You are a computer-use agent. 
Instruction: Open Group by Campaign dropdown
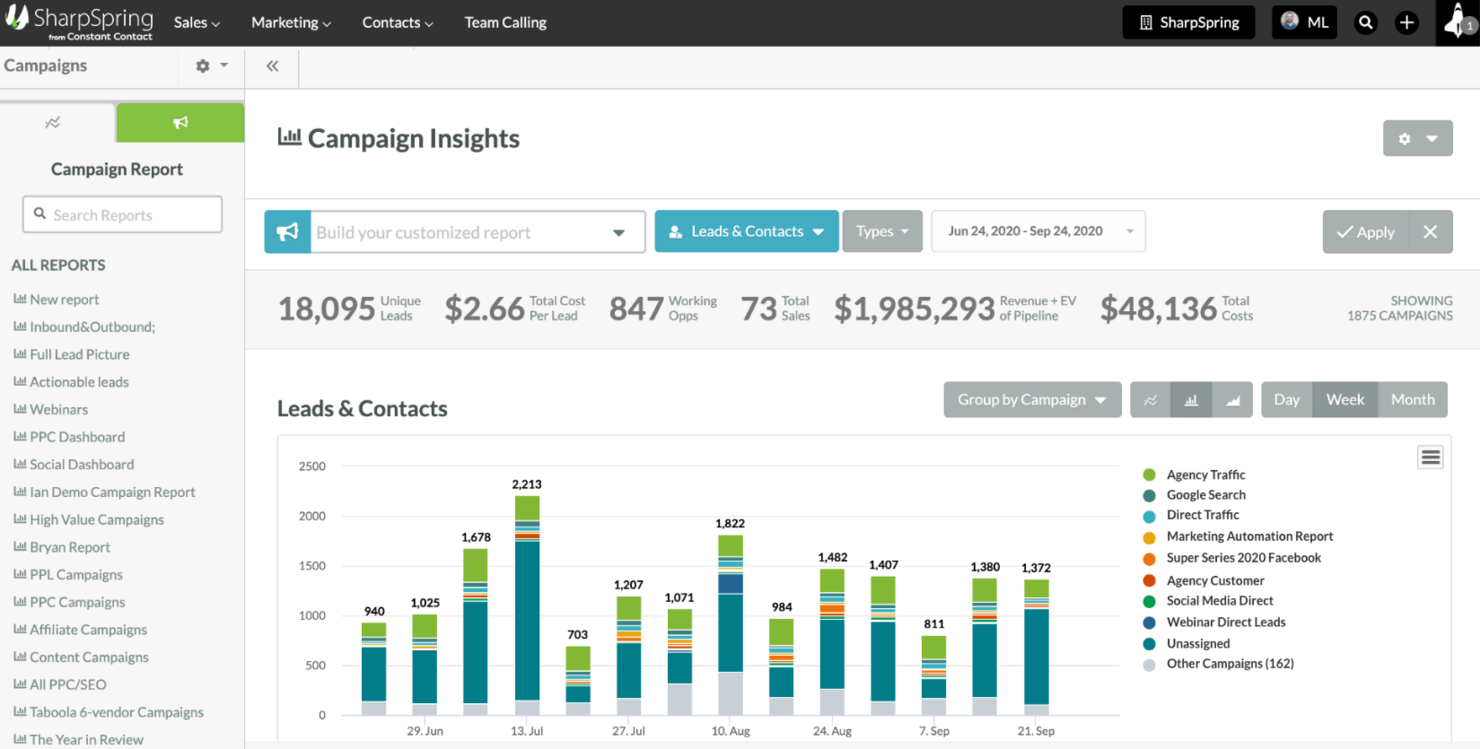point(1032,400)
